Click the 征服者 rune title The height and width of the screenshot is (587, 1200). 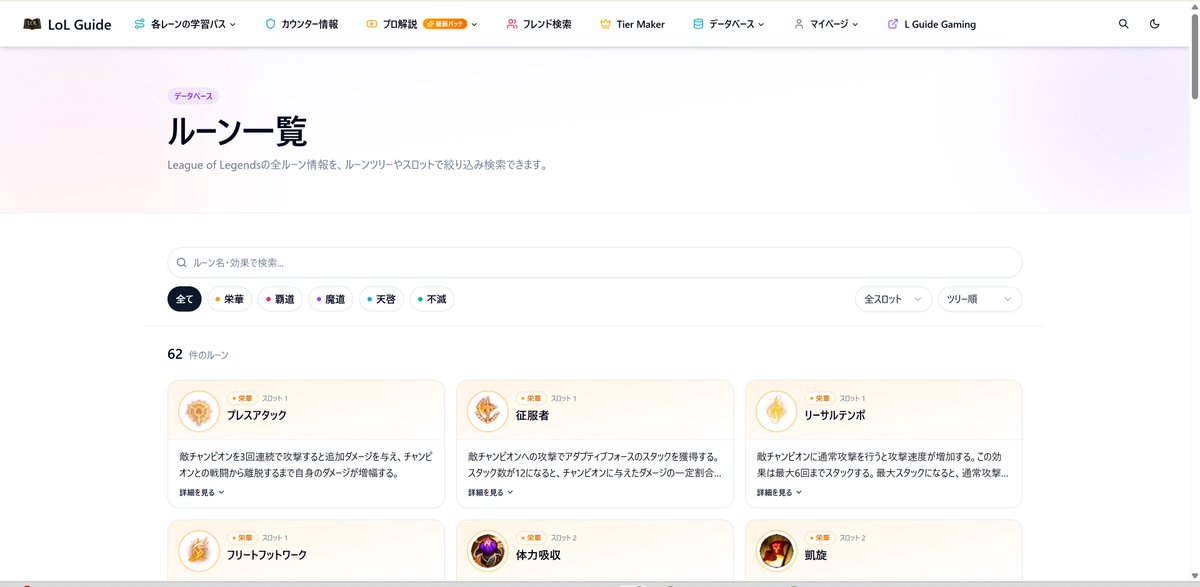[532, 415]
